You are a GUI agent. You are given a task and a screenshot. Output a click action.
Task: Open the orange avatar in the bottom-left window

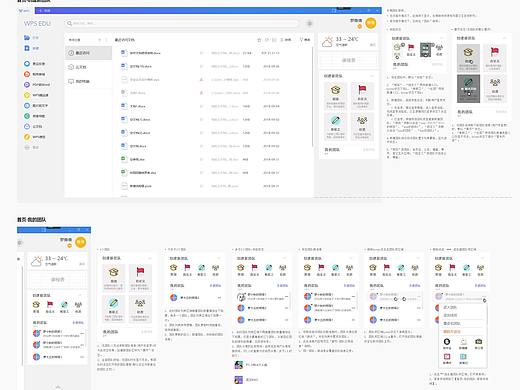click(x=81, y=242)
